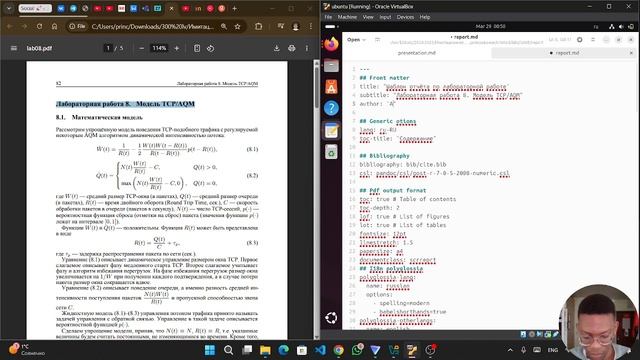640x360 pixels.
Task: Zoom out the lab08.pdf document
Action: pos(142,48)
